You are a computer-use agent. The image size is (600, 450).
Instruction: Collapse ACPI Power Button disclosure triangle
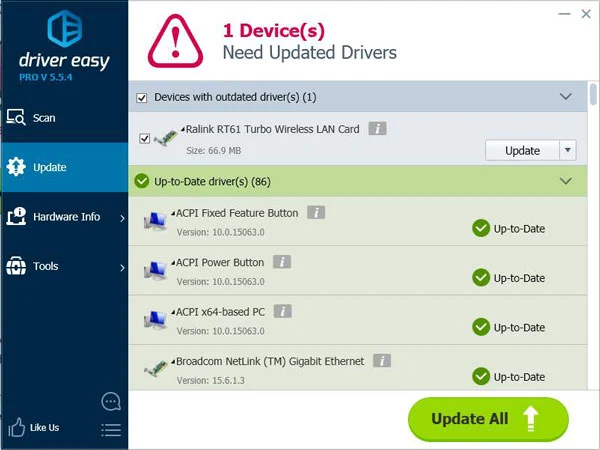173,262
